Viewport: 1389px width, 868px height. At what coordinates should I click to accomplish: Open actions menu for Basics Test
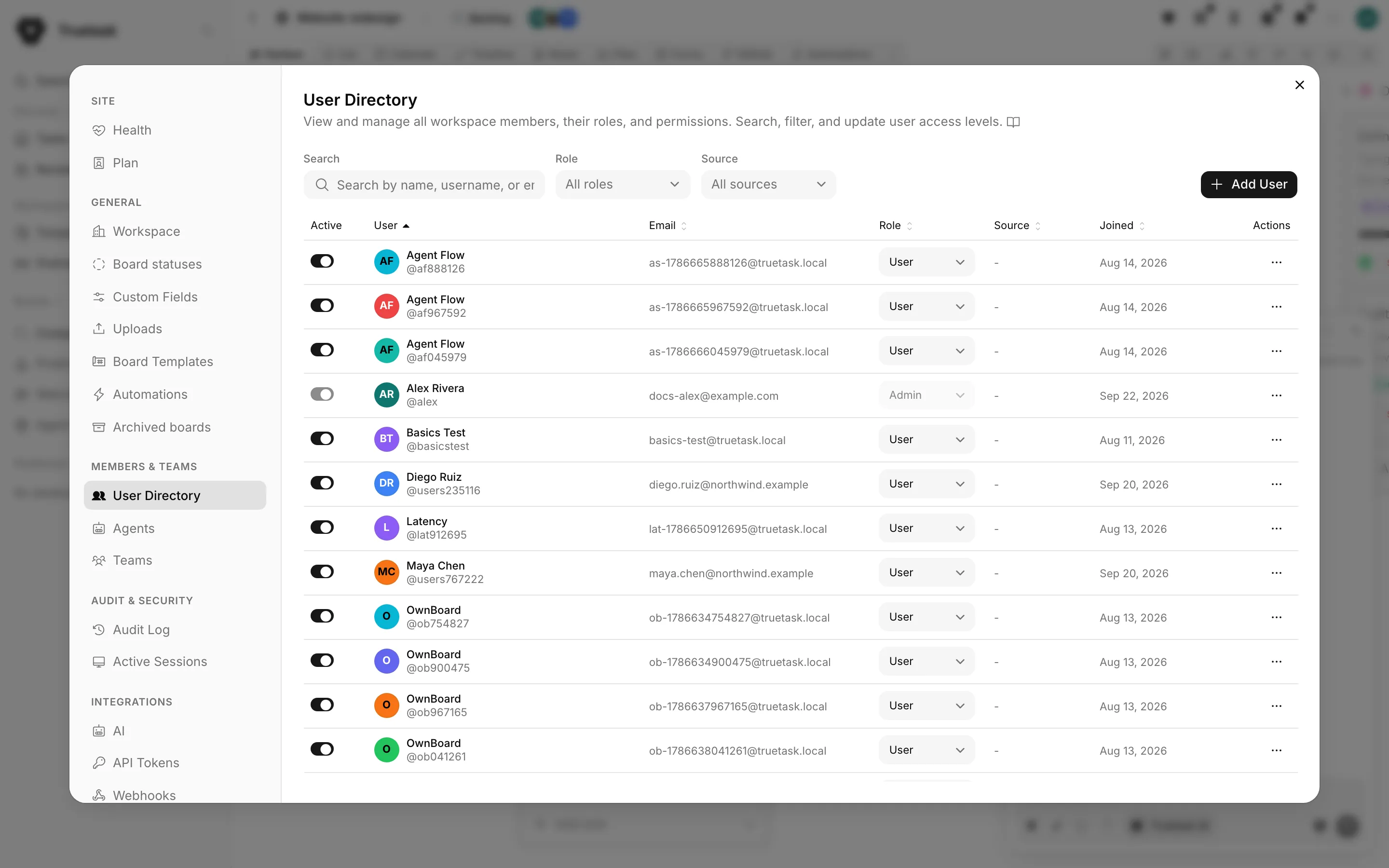(1276, 440)
